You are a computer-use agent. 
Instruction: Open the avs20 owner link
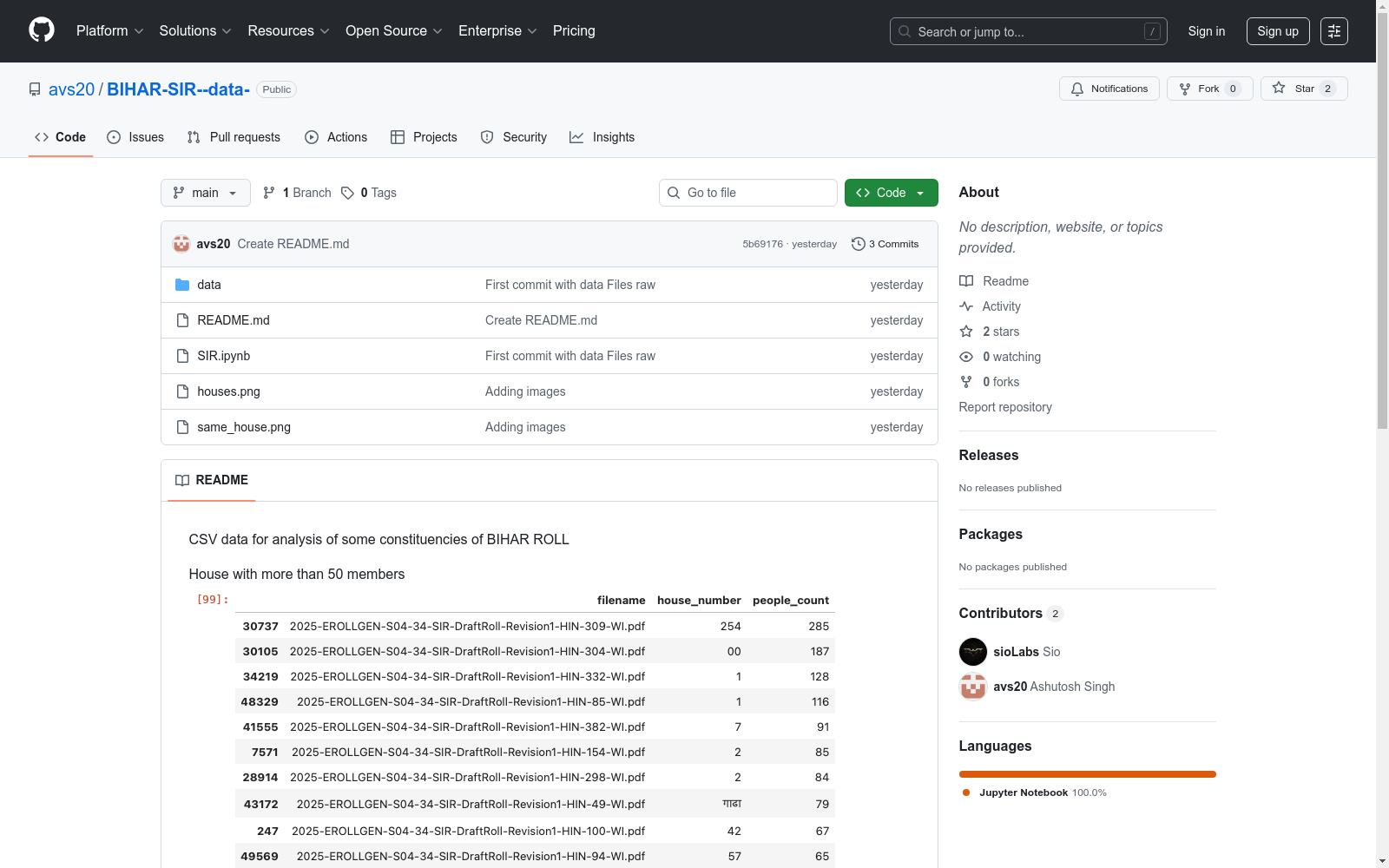[x=71, y=89]
